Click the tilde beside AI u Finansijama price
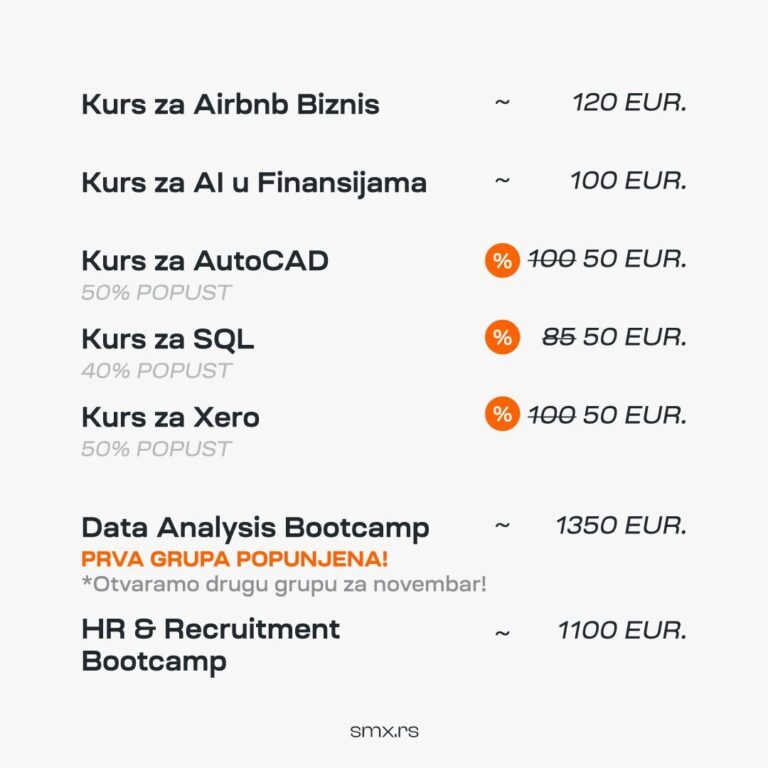 [502, 181]
